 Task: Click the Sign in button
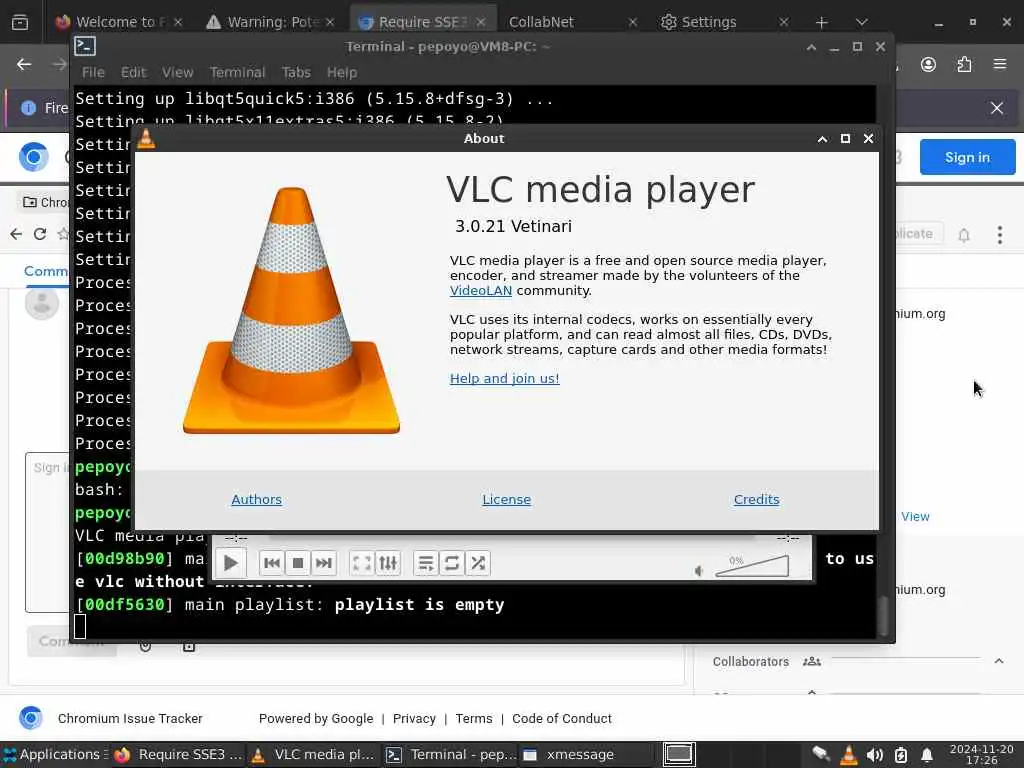click(967, 157)
